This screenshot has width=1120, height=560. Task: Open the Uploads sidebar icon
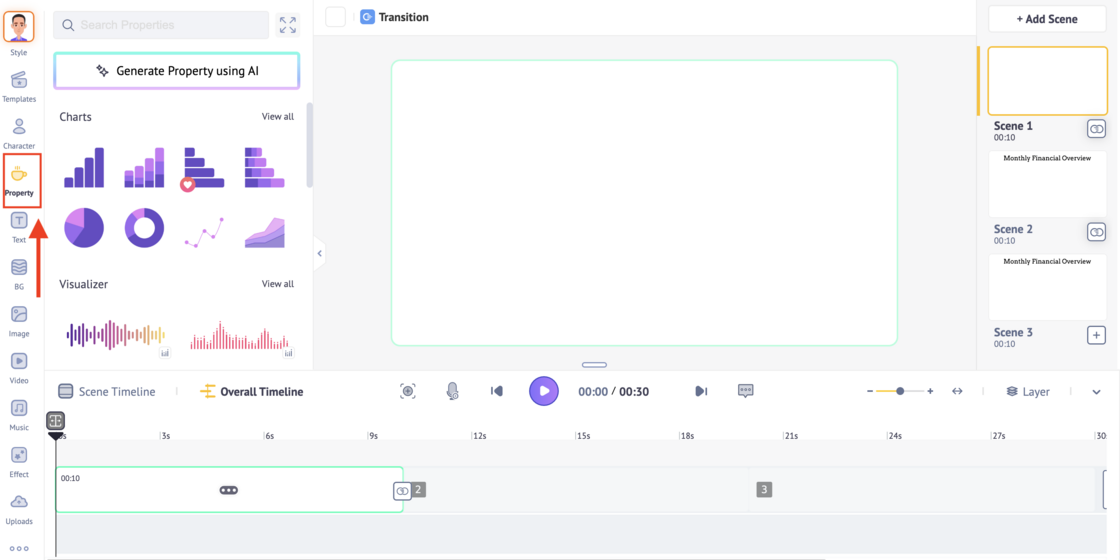(x=19, y=507)
